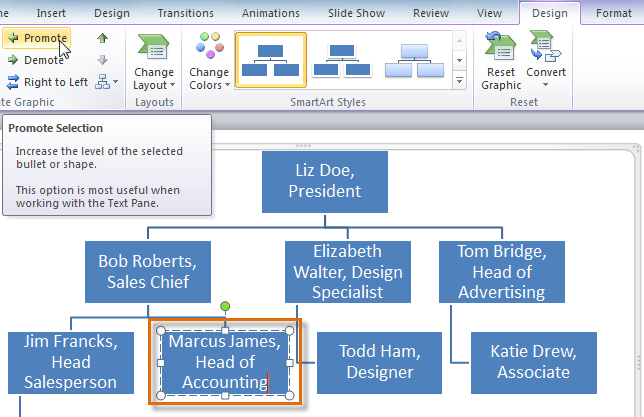Click the Promote button
644x417 pixels.
[37, 39]
